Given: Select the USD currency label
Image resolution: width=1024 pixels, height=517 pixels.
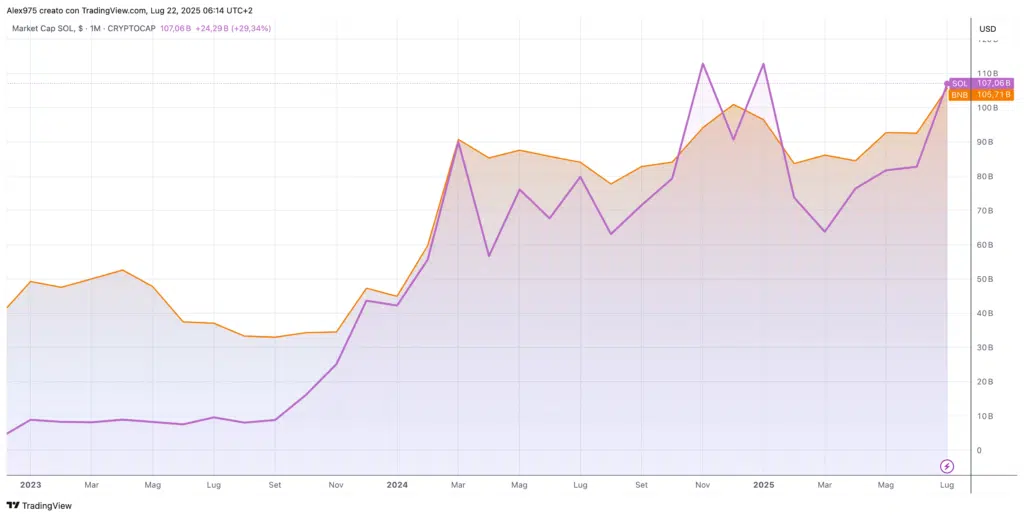Looking at the screenshot, I should tap(987, 28).
